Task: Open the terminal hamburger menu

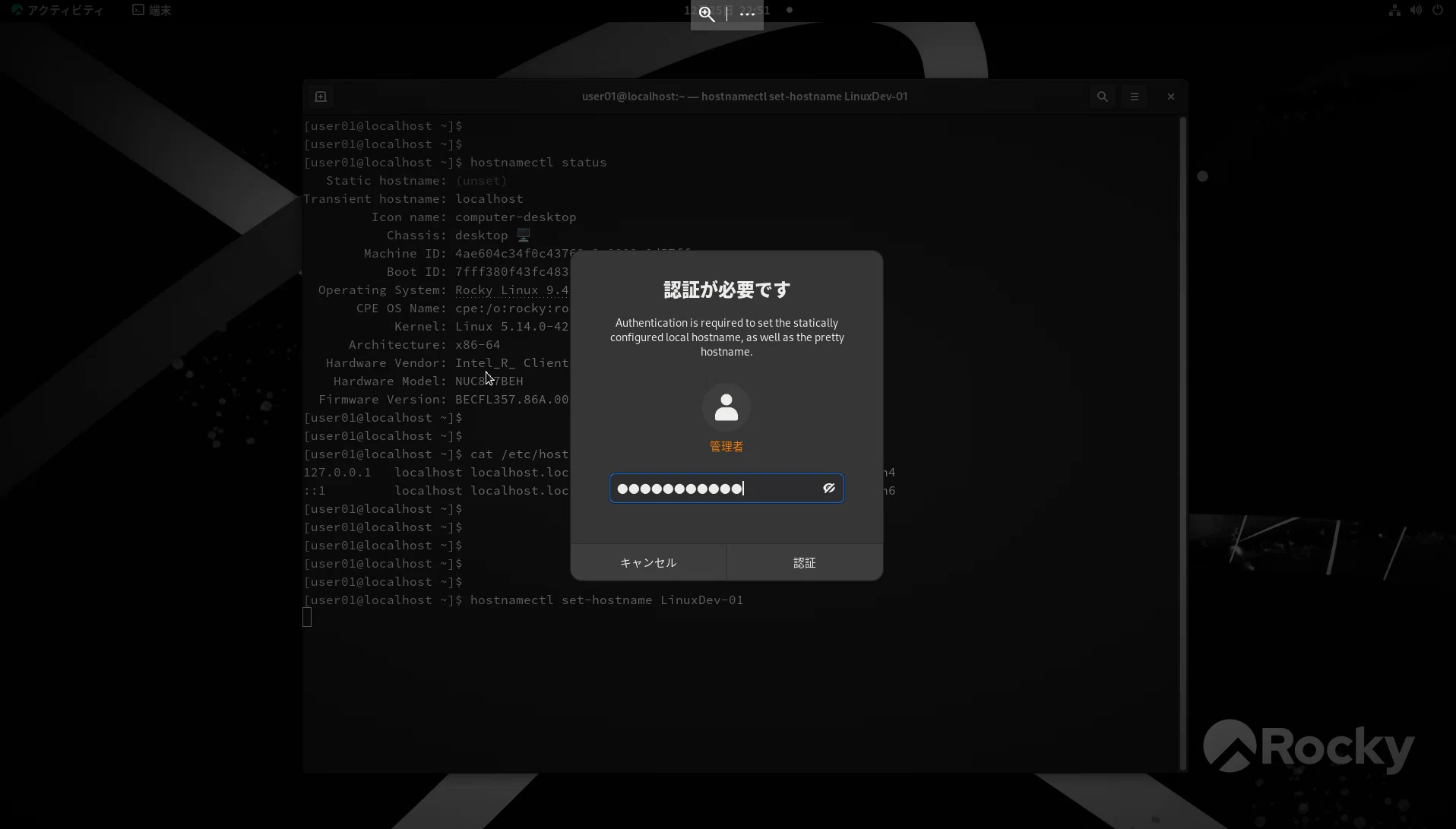Action: (x=1135, y=97)
